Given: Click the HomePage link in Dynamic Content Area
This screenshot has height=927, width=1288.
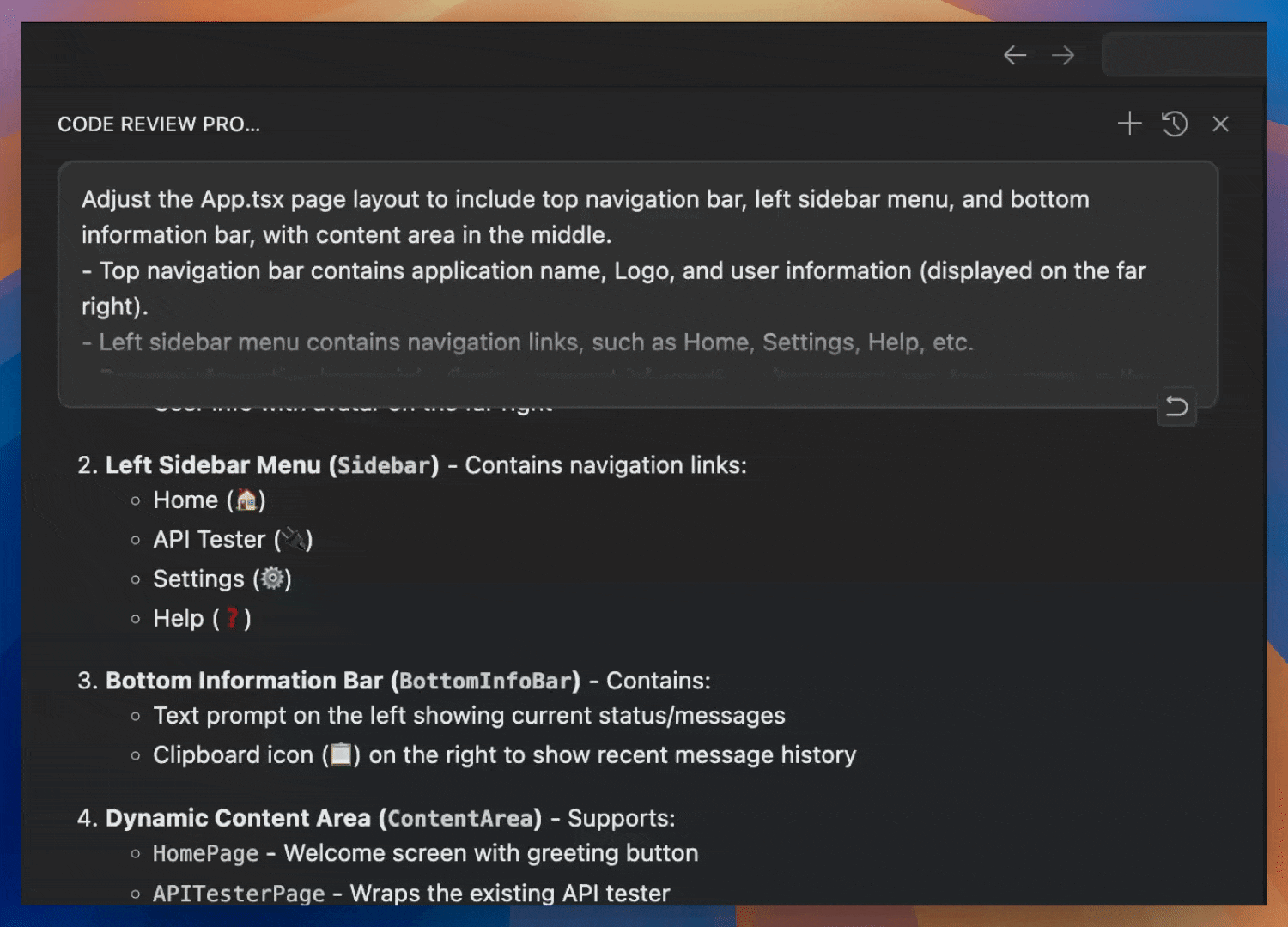Looking at the screenshot, I should pyautogui.click(x=204, y=853).
